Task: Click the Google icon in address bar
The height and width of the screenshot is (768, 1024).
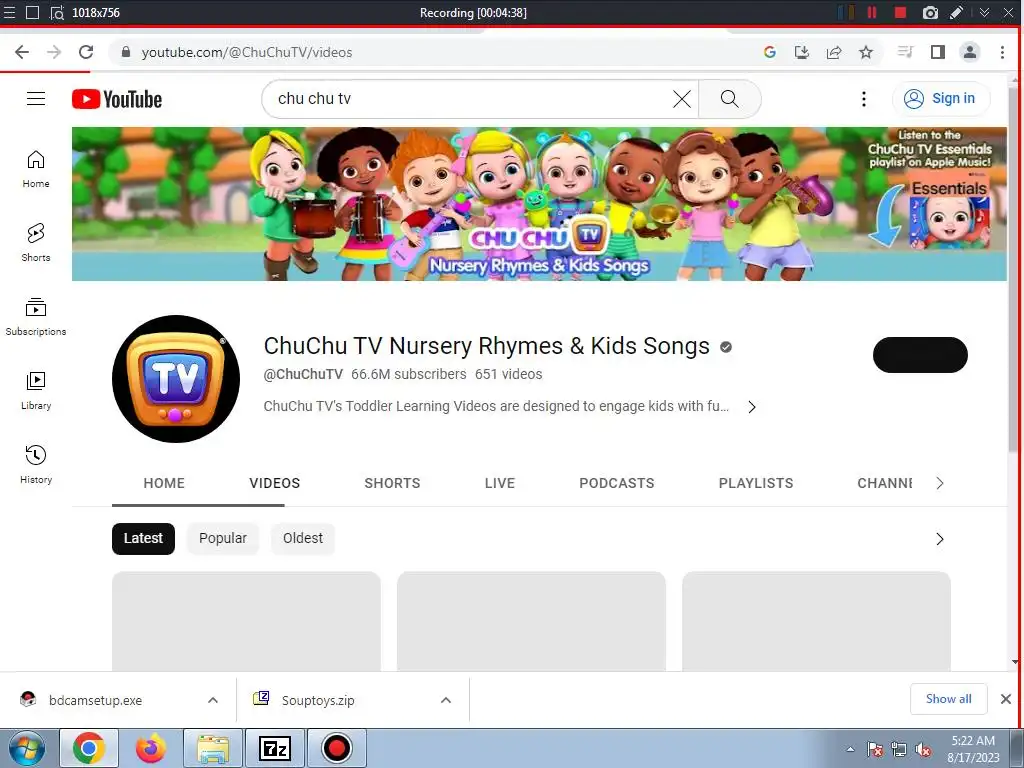Action: point(770,52)
